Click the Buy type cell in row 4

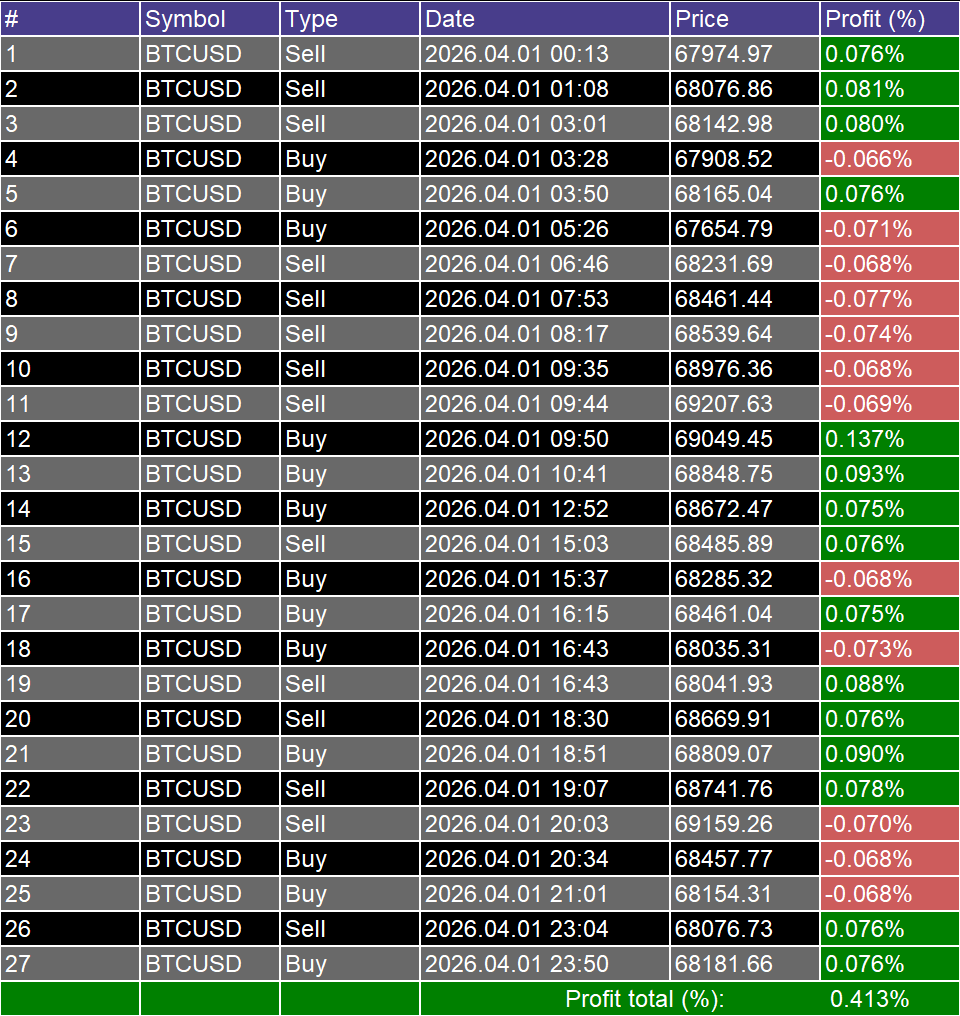[x=350, y=159]
